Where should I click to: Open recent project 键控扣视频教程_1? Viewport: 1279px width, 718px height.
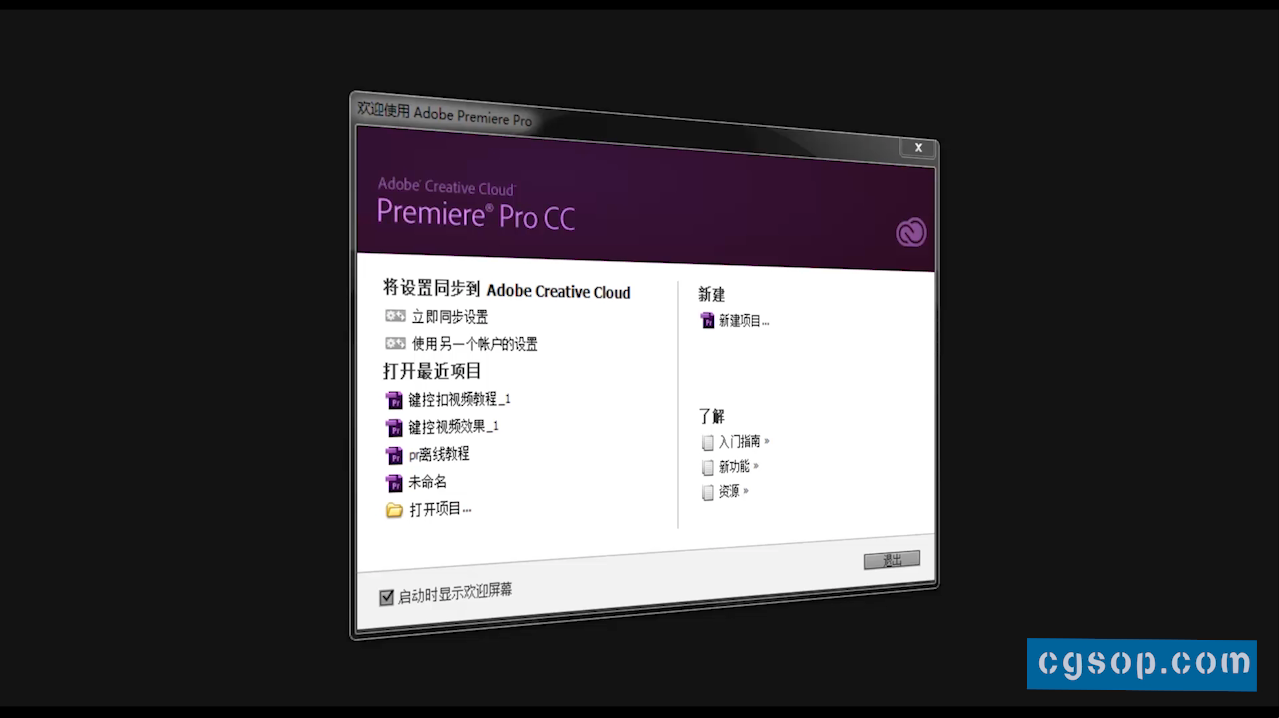tap(460, 399)
